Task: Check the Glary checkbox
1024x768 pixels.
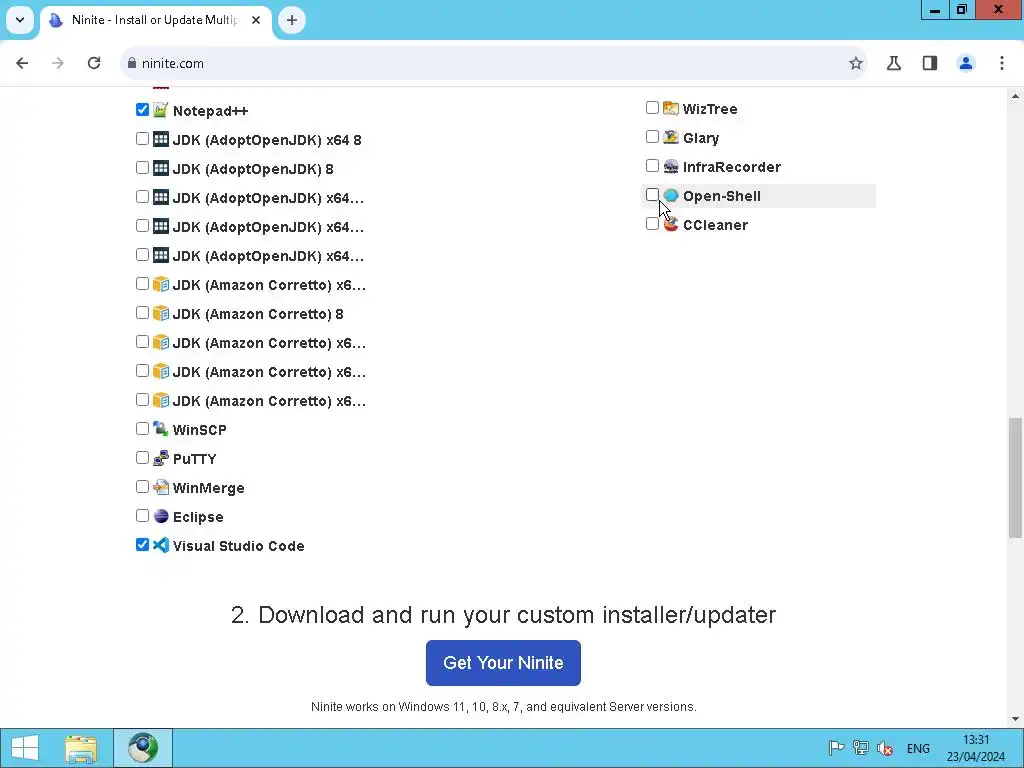Action: click(652, 136)
